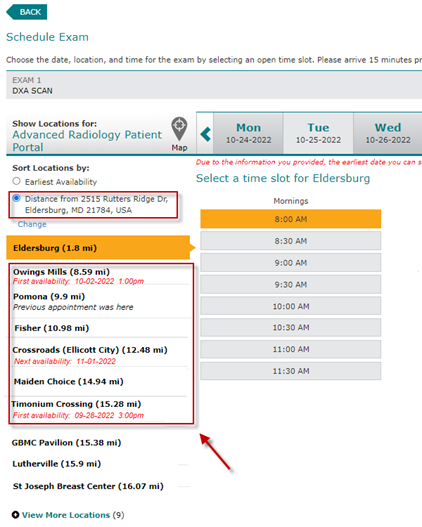The image size is (422, 527).
Task: Open the Wed 10-26-2022 date tab
Action: (388, 133)
